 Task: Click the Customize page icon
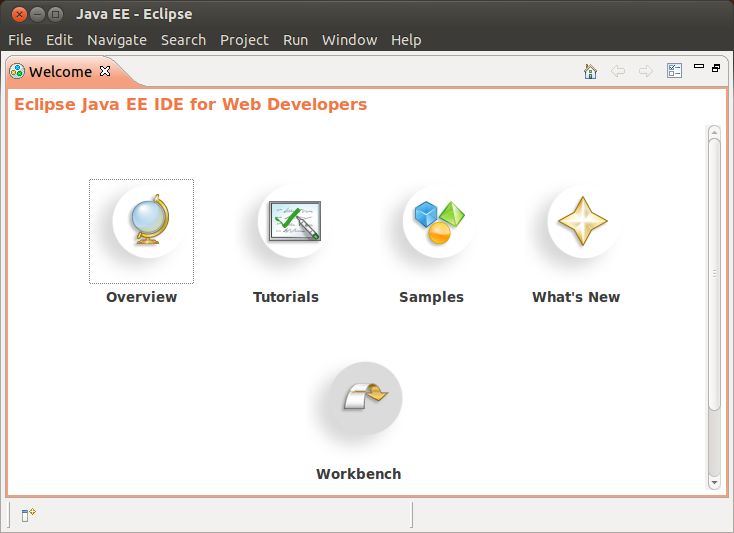click(674, 71)
